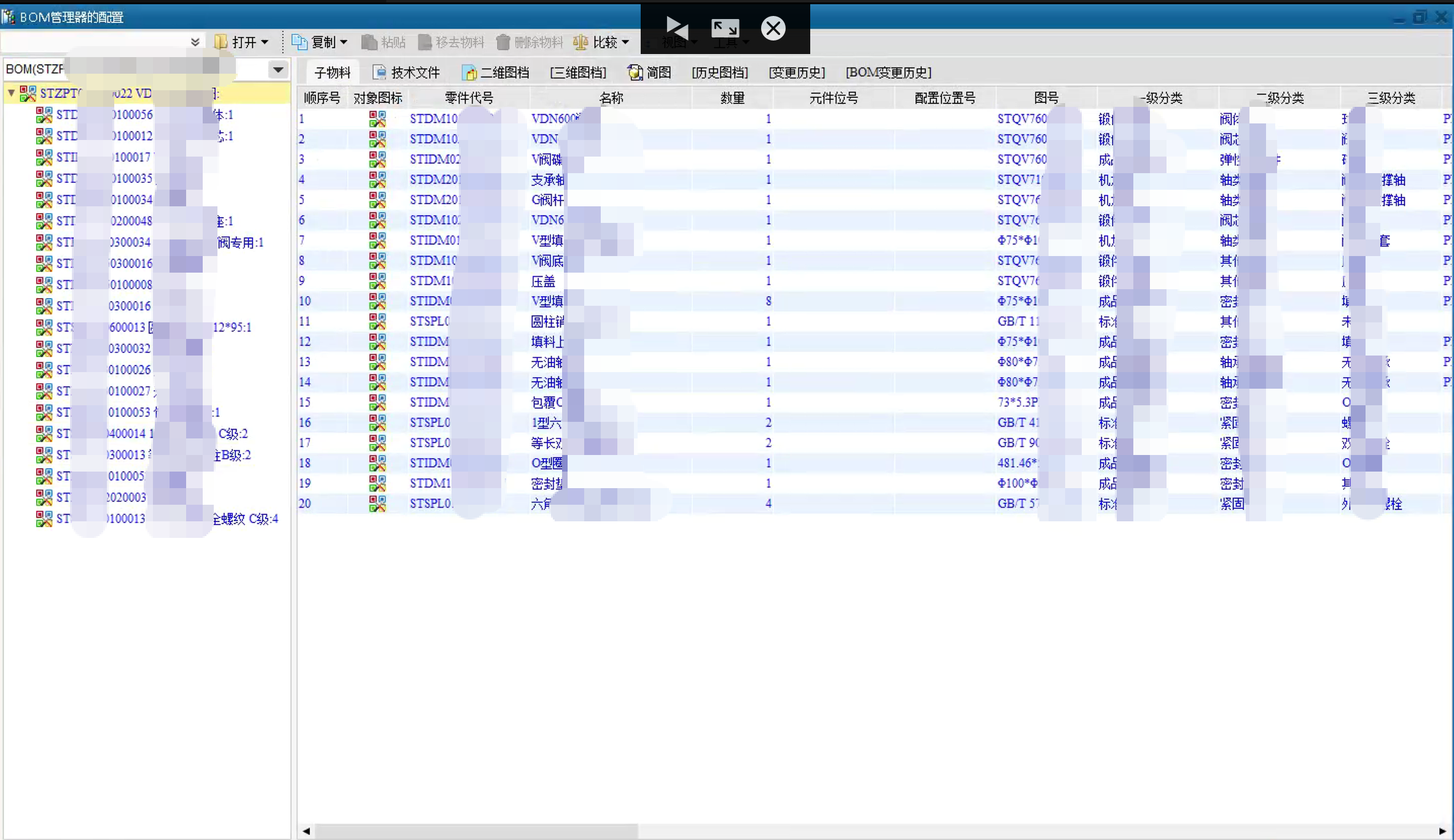The width and height of the screenshot is (1454, 840).
Task: Expand the double-chevron toolbar dropdown
Action: tap(195, 42)
